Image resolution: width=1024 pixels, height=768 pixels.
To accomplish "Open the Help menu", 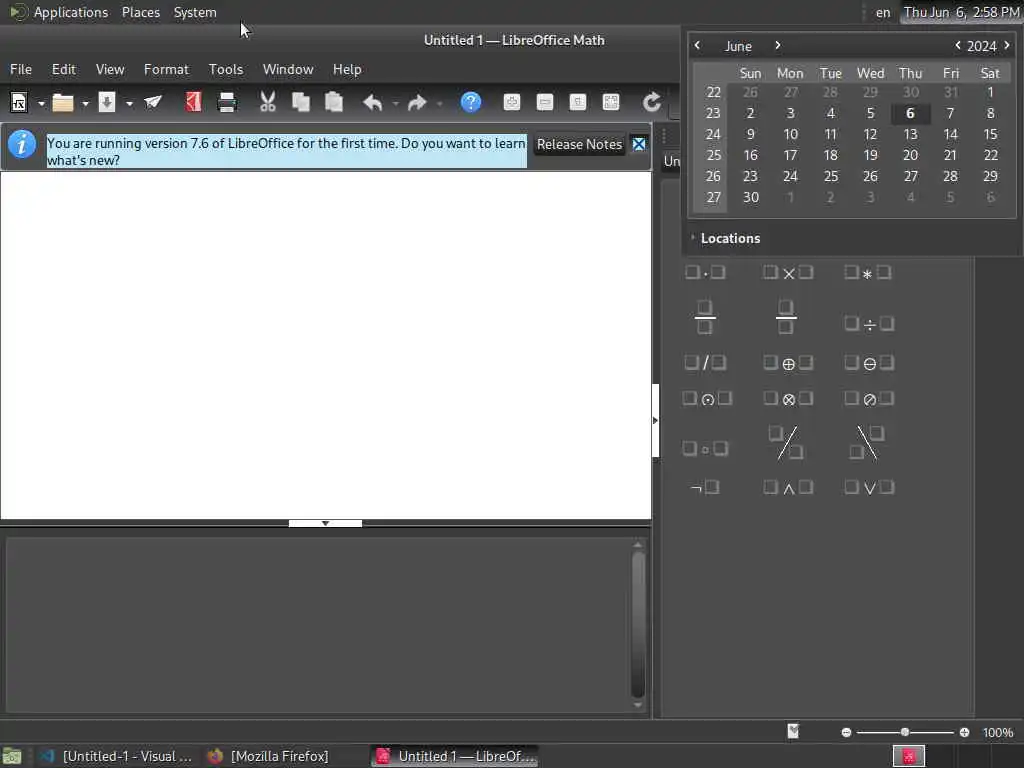I will pyautogui.click(x=347, y=69).
